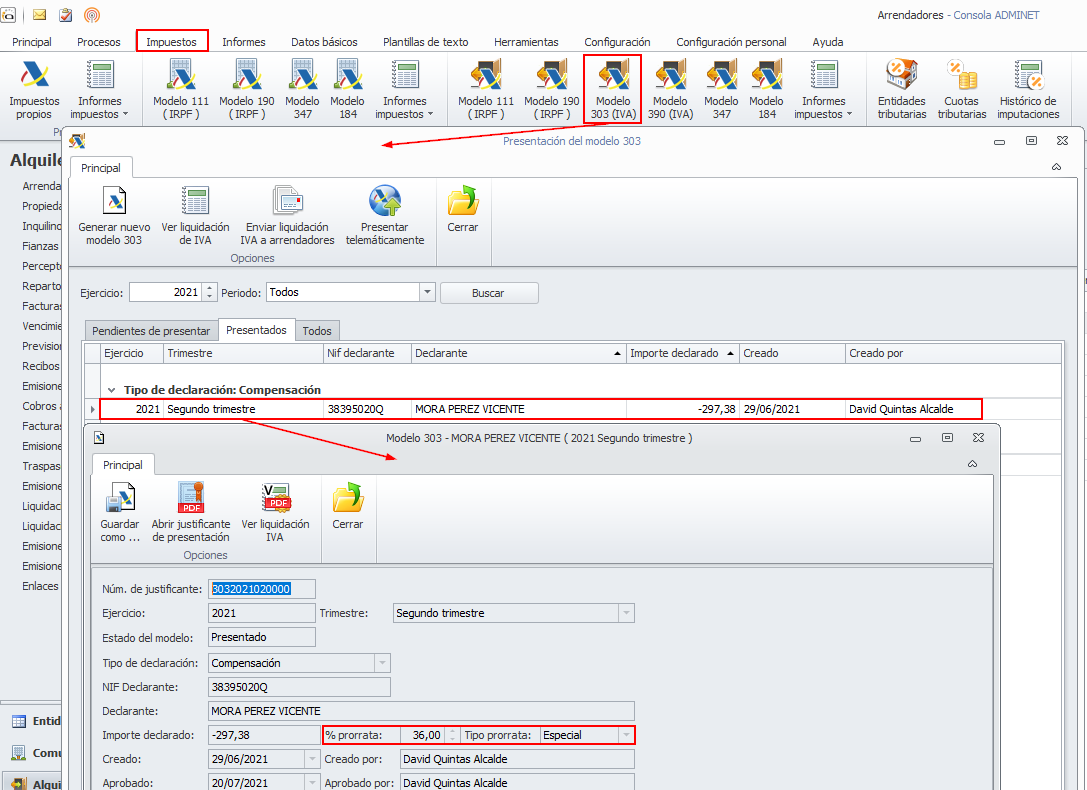Open the first Modelo 190 (IRPF) icon
The height and width of the screenshot is (790, 1087).
[x=247, y=90]
